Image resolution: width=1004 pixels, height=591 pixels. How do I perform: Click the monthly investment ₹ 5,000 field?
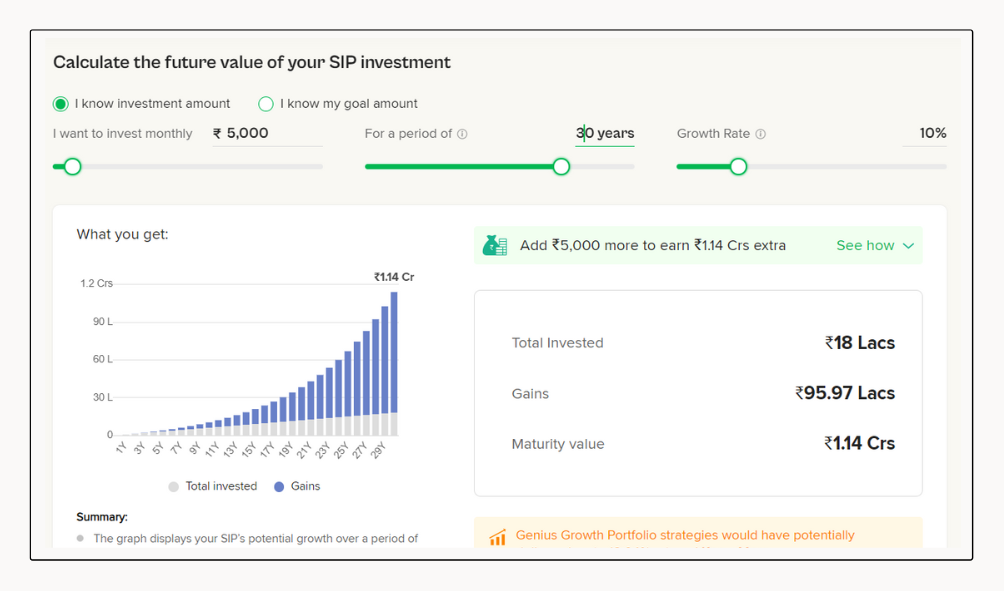click(x=266, y=133)
